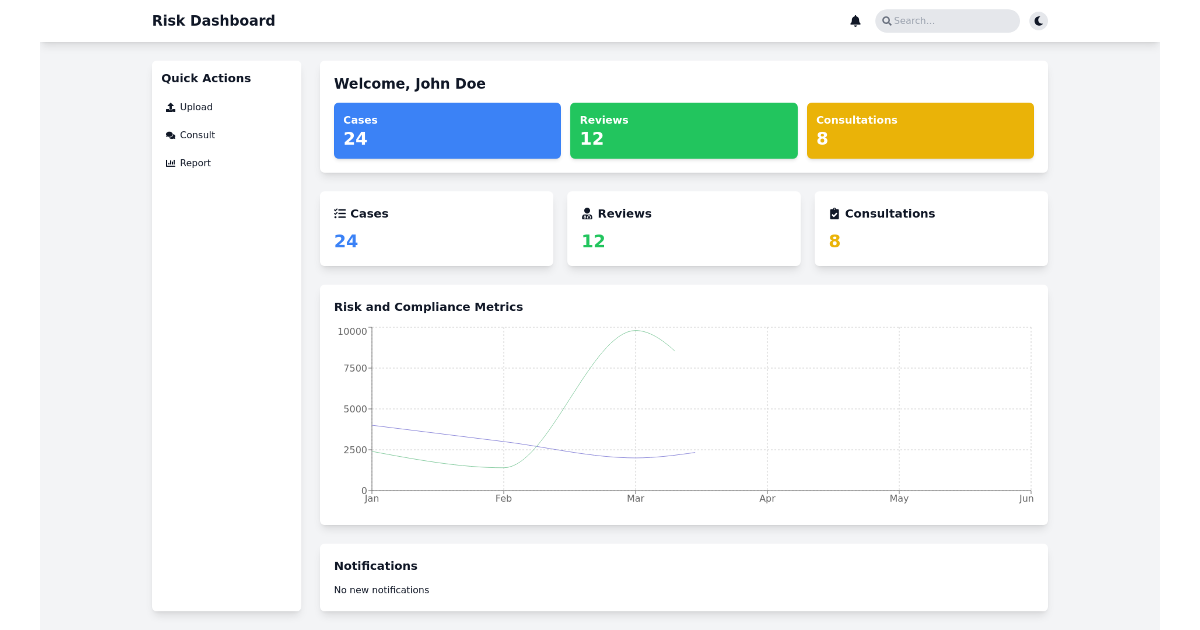Click the clipboard icon beside Consultations
Image resolution: width=1200 pixels, height=630 pixels.
835,212
